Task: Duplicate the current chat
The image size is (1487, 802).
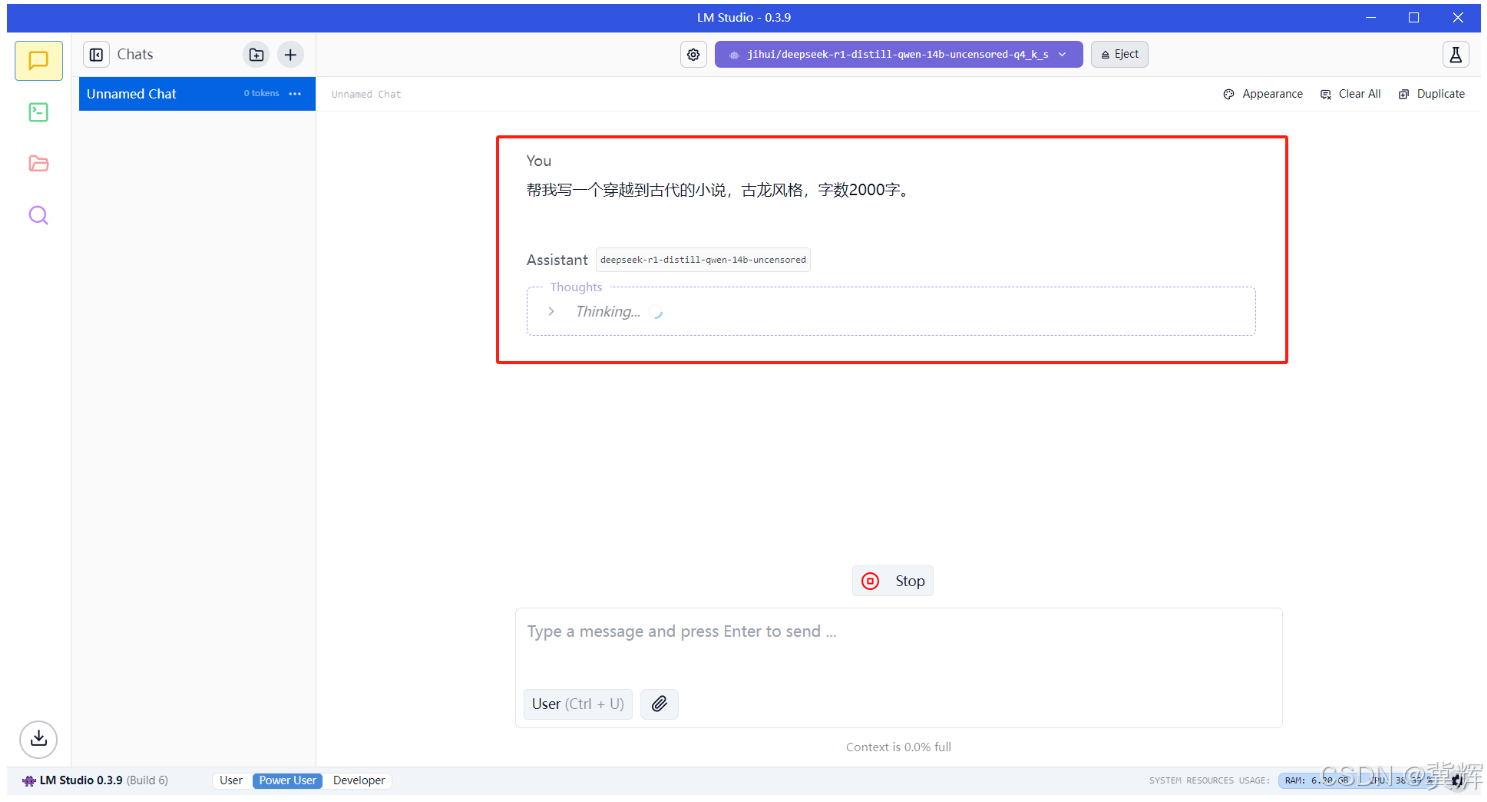Action: (1431, 94)
